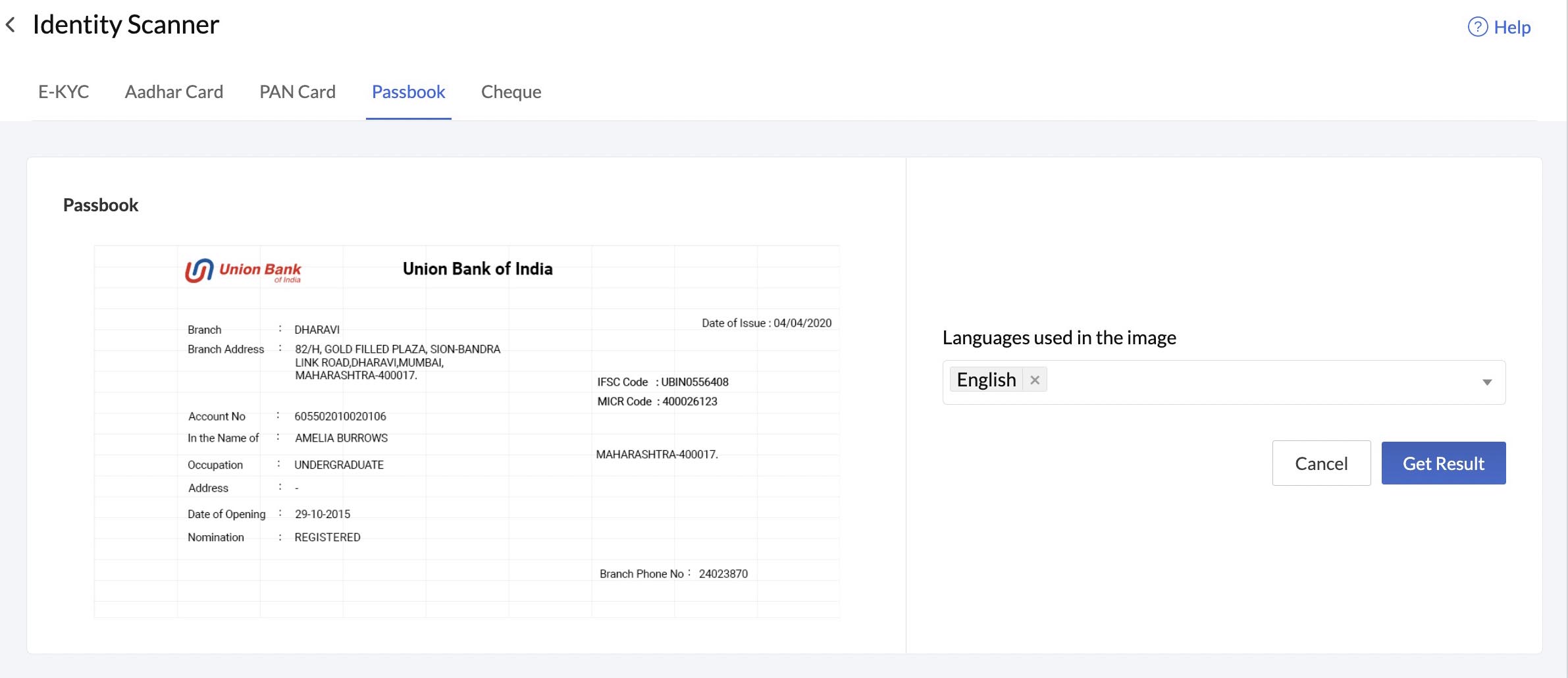Switch to the Aadhar Card tab

pos(174,91)
